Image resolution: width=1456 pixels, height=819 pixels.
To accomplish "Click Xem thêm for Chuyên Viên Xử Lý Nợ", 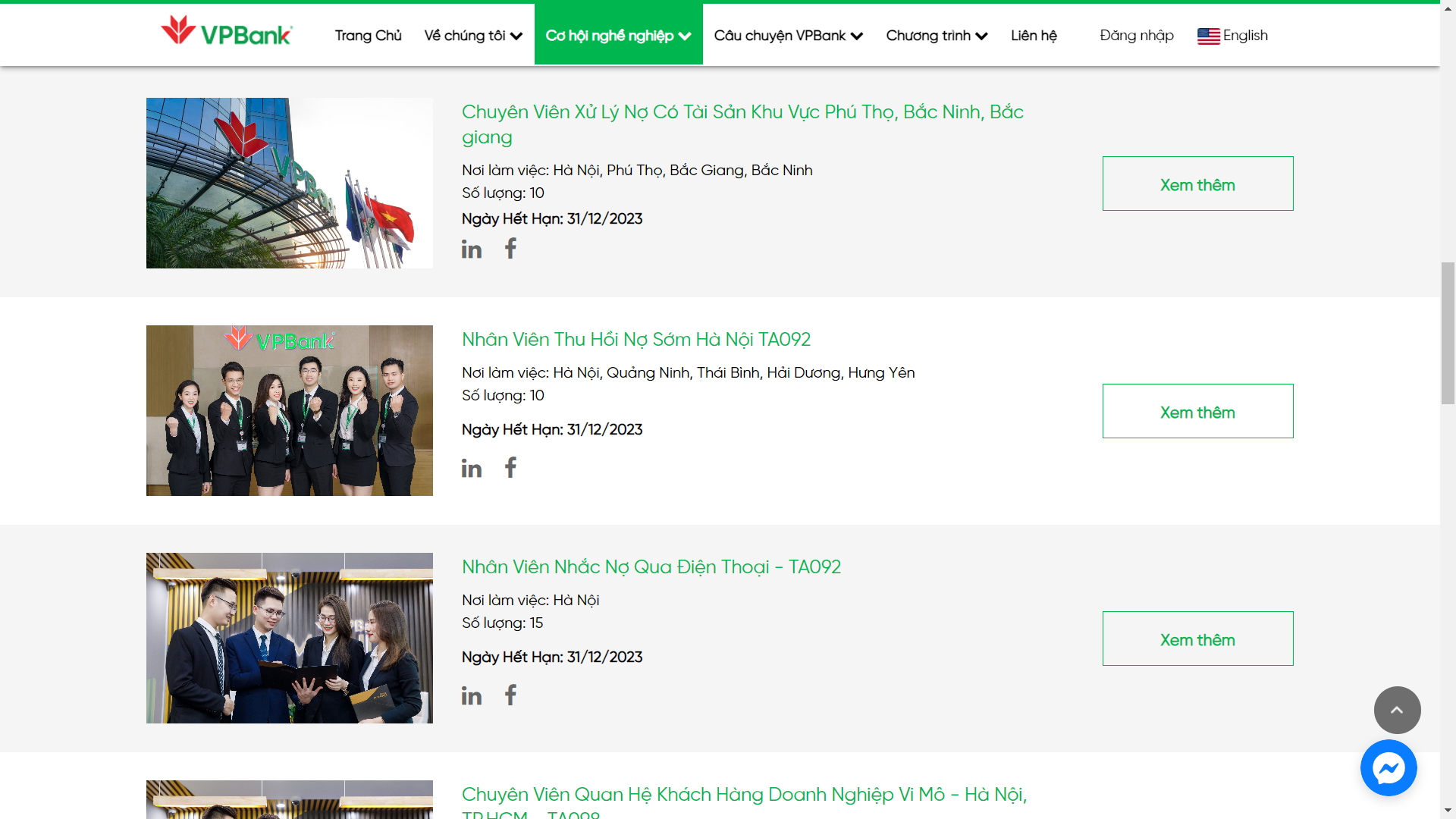I will click(x=1197, y=184).
